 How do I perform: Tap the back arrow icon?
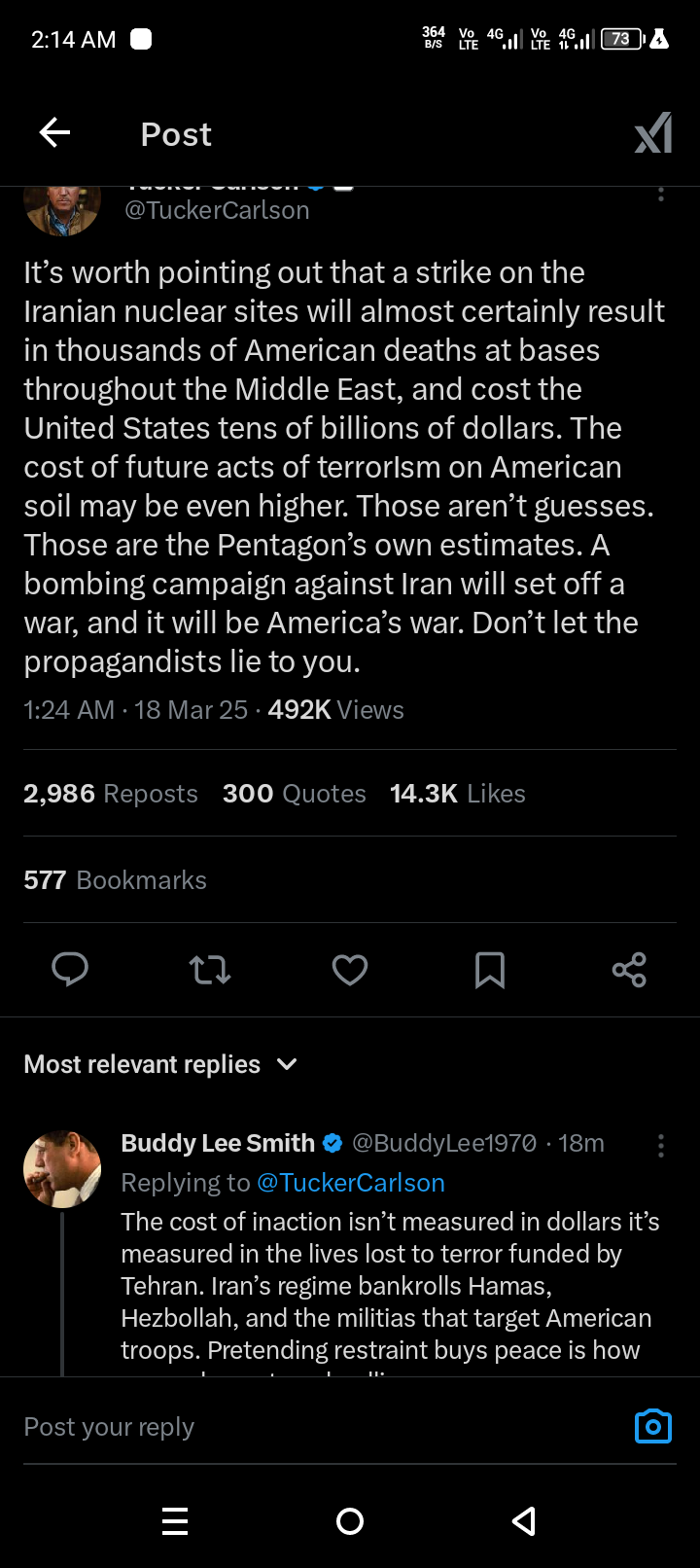click(x=55, y=133)
